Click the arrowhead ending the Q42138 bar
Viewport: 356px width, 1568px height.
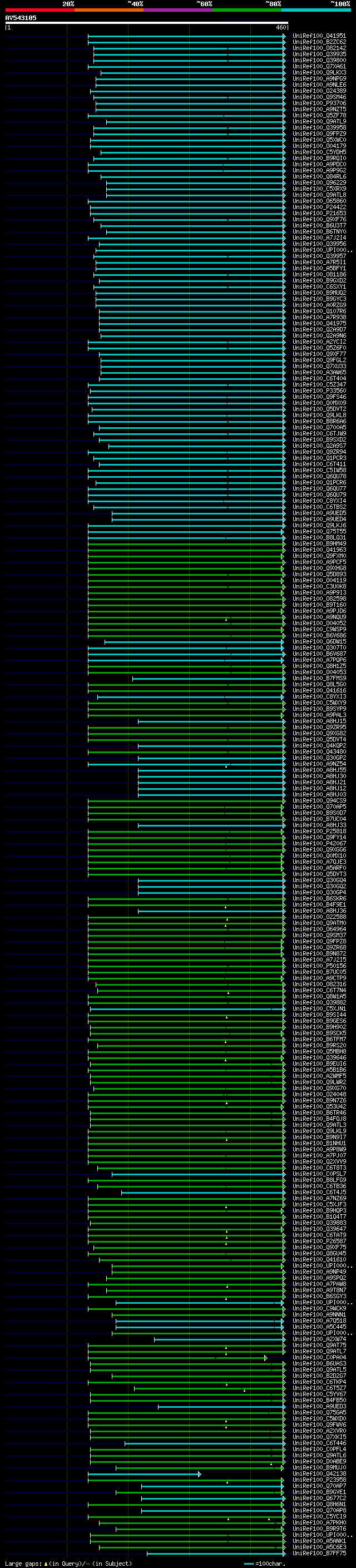pyautogui.click(x=199, y=1473)
